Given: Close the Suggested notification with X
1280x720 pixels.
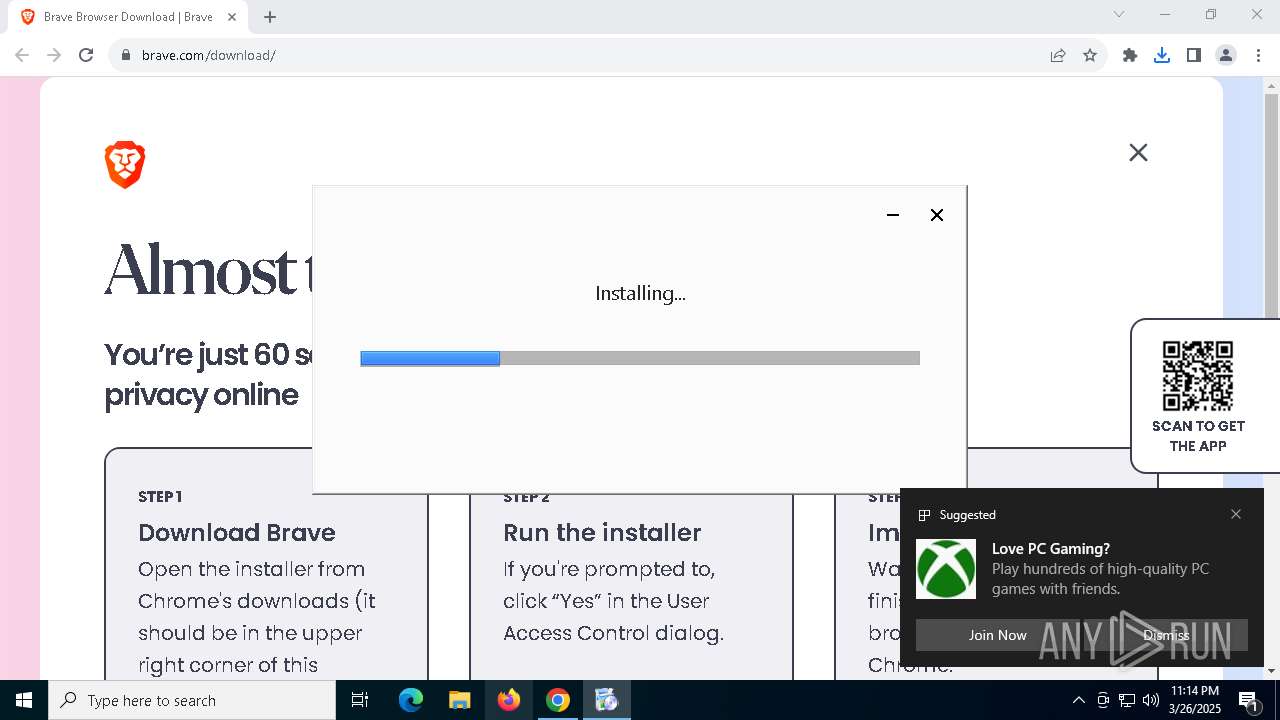Looking at the screenshot, I should tap(1236, 514).
